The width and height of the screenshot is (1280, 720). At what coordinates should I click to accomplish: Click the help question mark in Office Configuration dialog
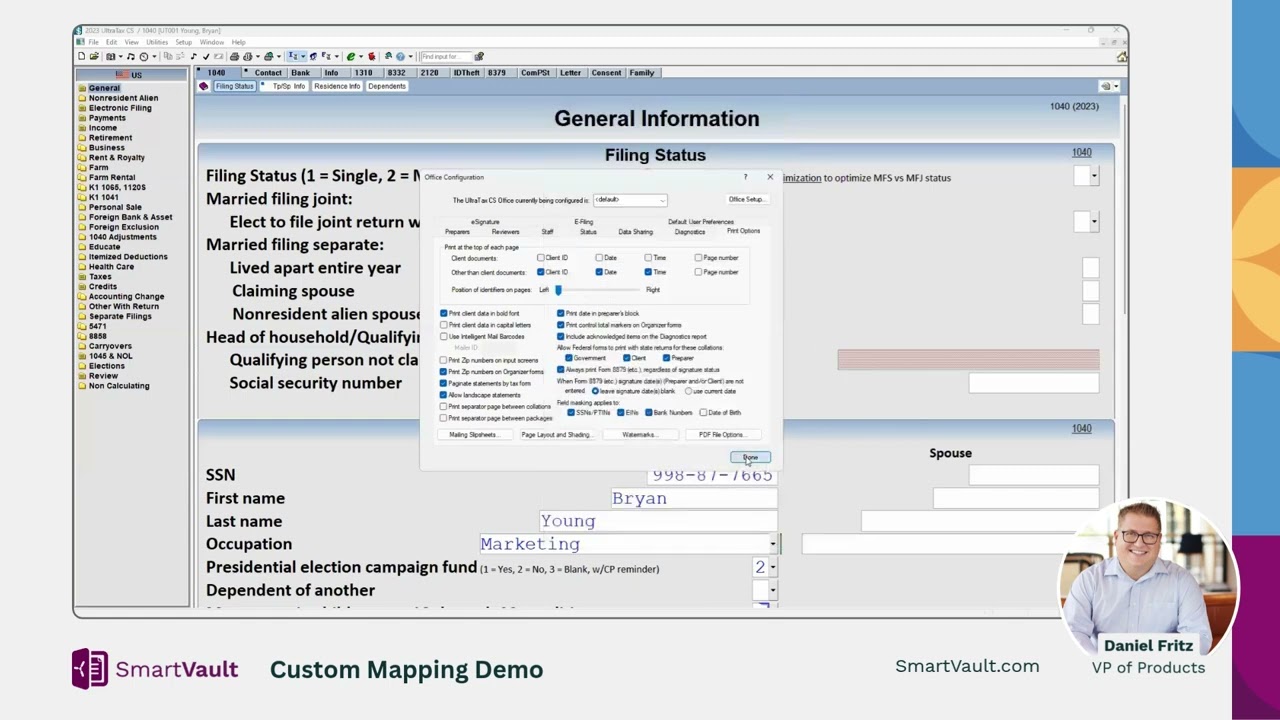[745, 177]
